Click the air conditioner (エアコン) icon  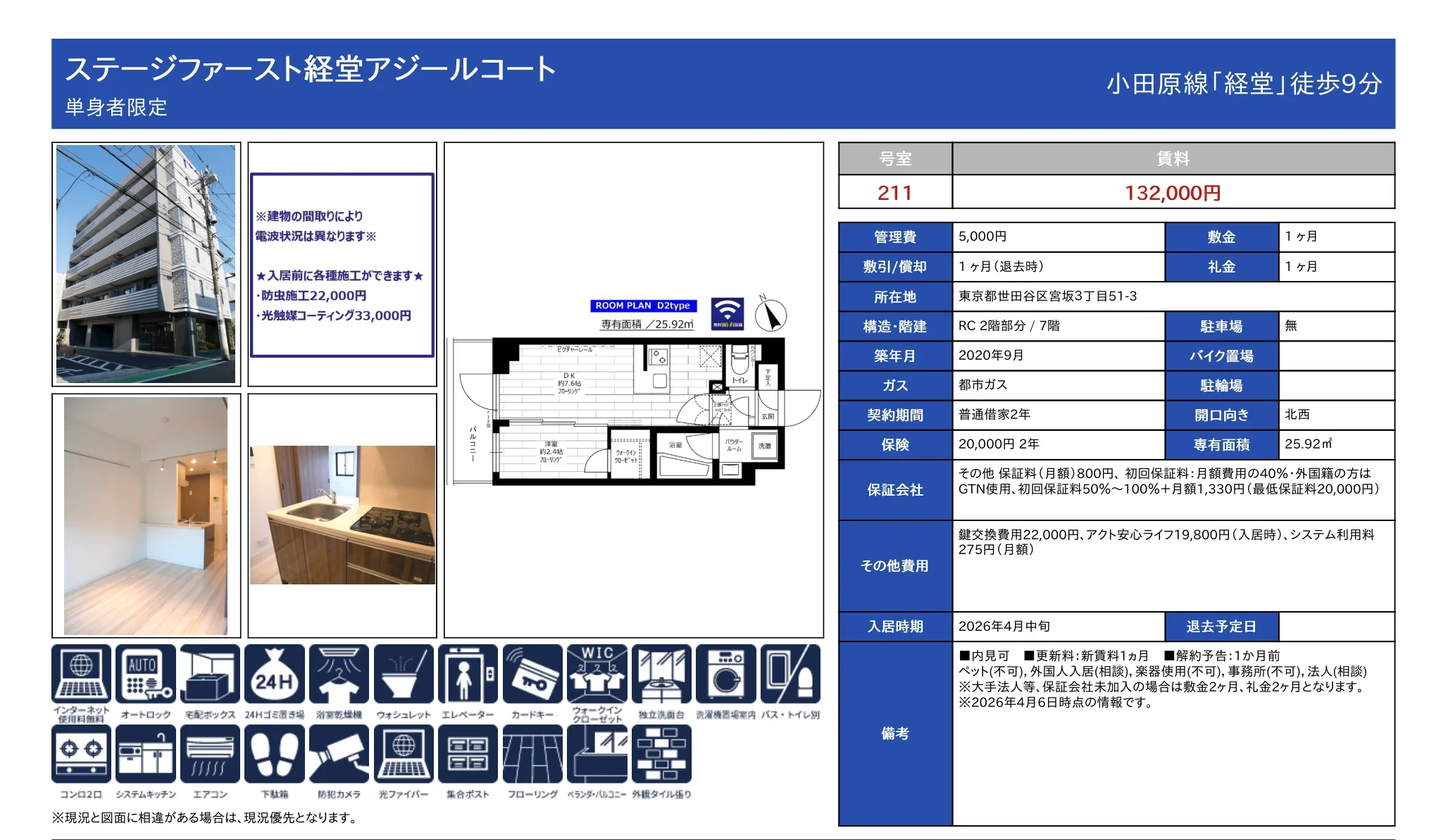click(x=210, y=753)
